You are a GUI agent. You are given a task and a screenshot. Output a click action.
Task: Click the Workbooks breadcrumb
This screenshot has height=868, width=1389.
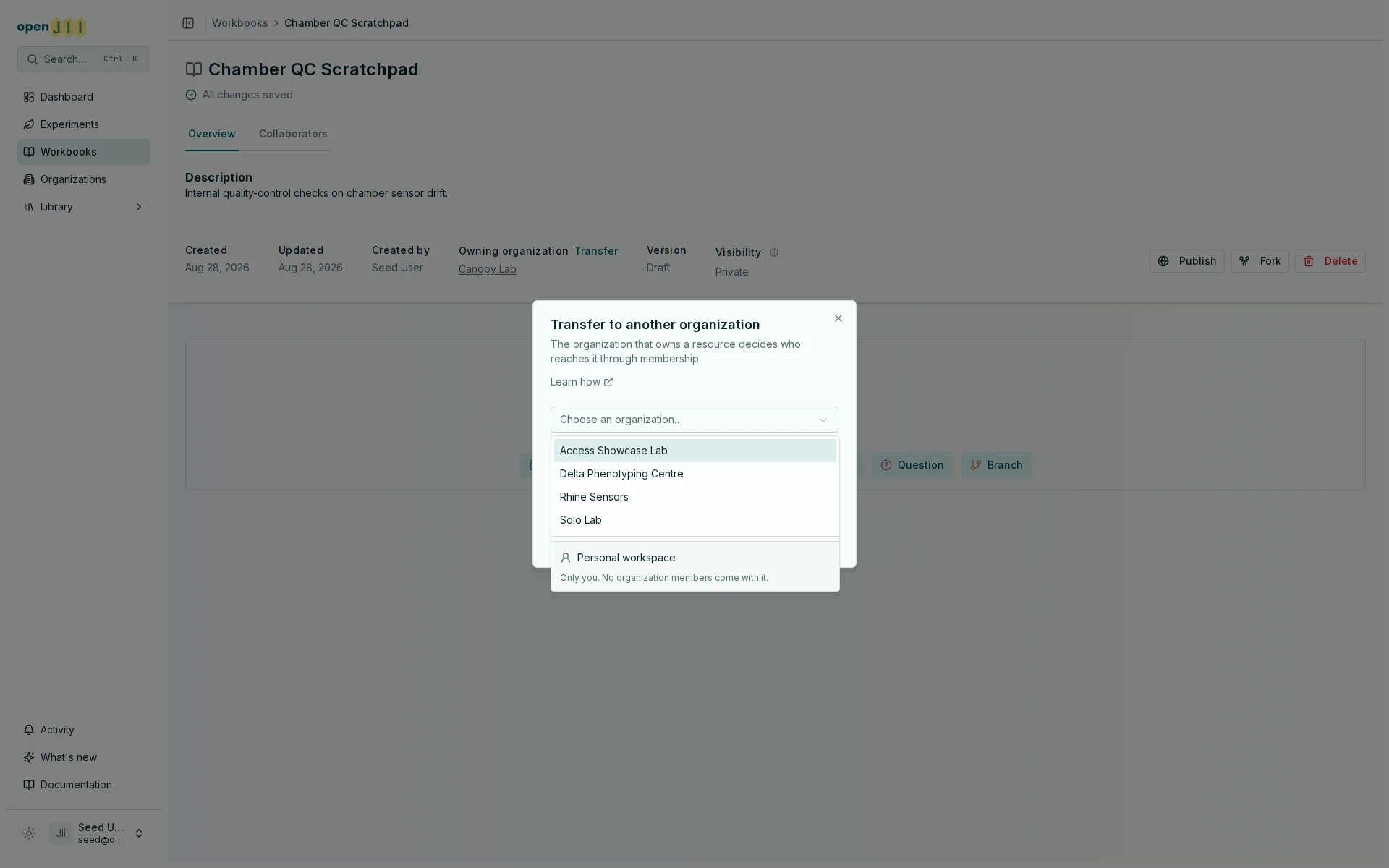pyautogui.click(x=240, y=23)
